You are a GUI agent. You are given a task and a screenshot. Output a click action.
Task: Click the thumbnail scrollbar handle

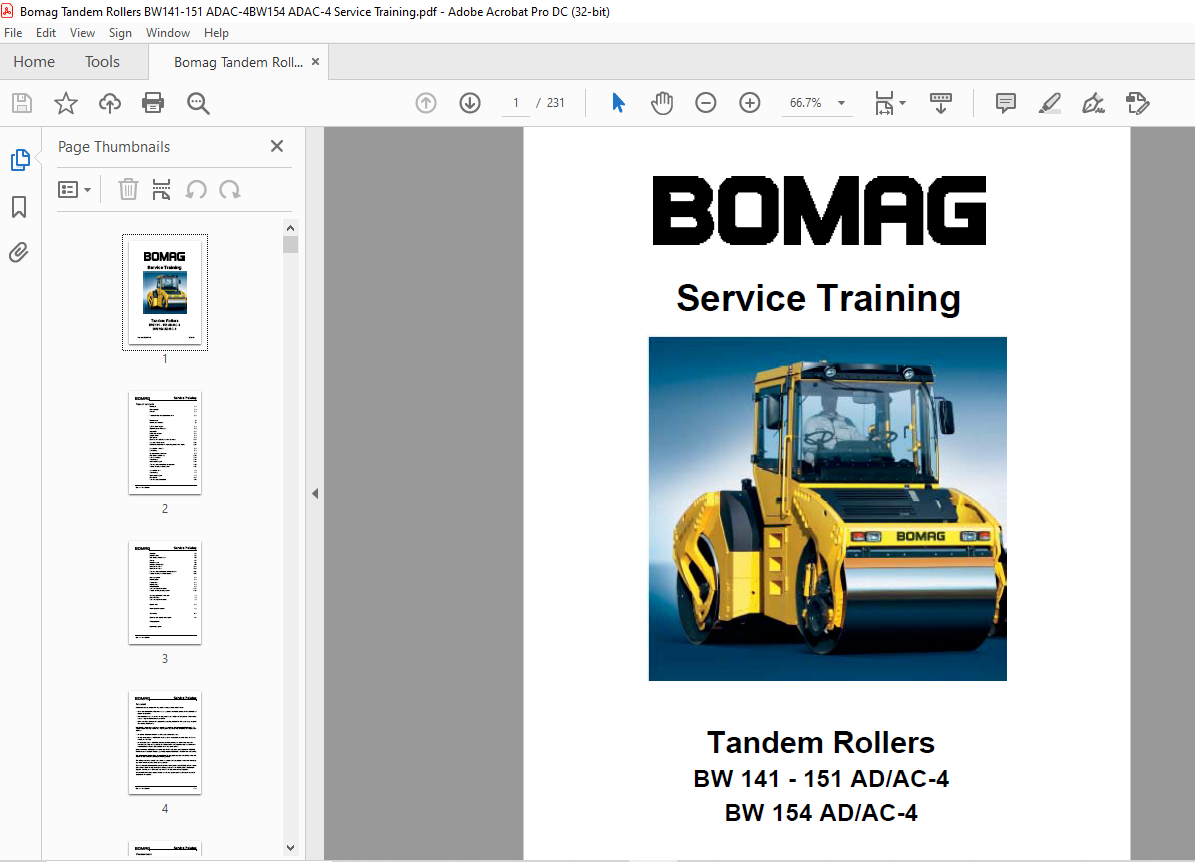click(290, 244)
